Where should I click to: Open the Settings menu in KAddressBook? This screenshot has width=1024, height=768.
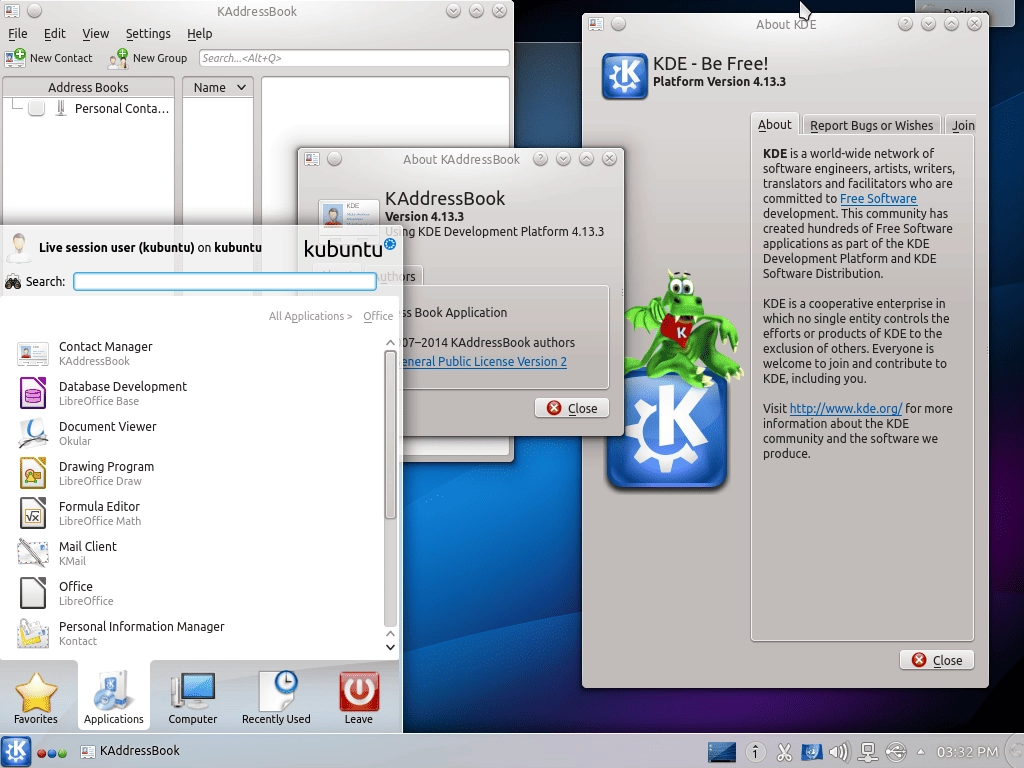click(x=148, y=33)
